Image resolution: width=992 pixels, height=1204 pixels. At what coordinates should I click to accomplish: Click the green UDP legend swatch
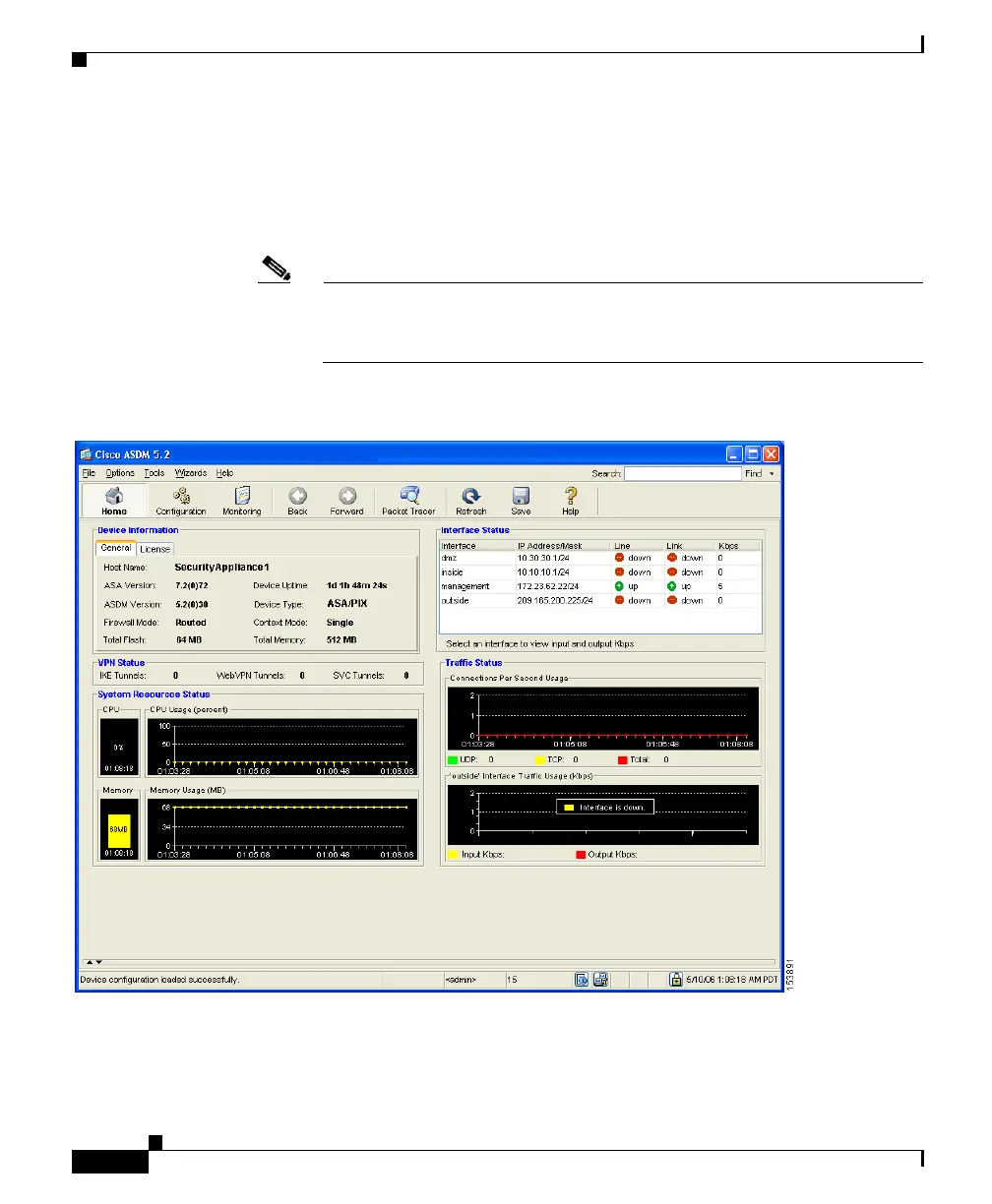coord(453,759)
